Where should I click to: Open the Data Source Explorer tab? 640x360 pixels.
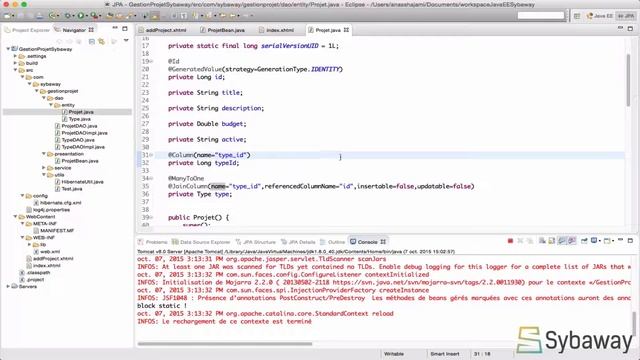[201, 242]
